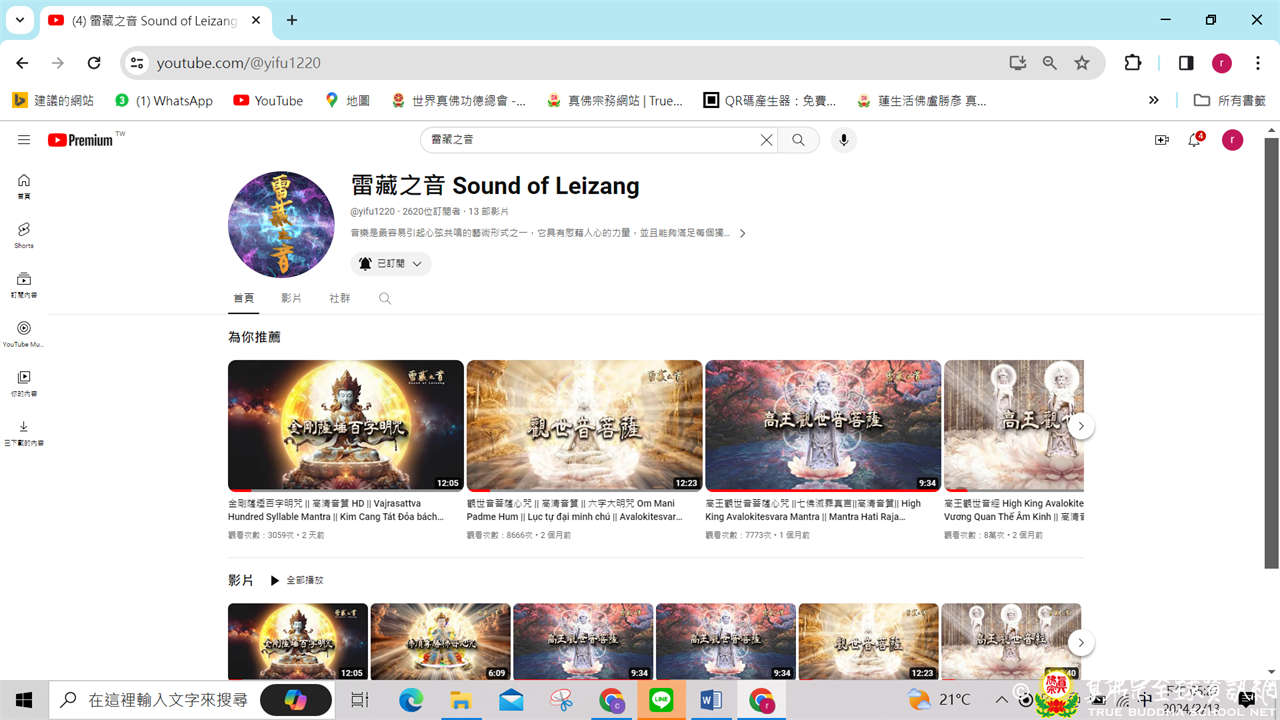Open the YouTube bookmark in bookmarks bar
The width and height of the screenshot is (1280, 720).
[268, 100]
